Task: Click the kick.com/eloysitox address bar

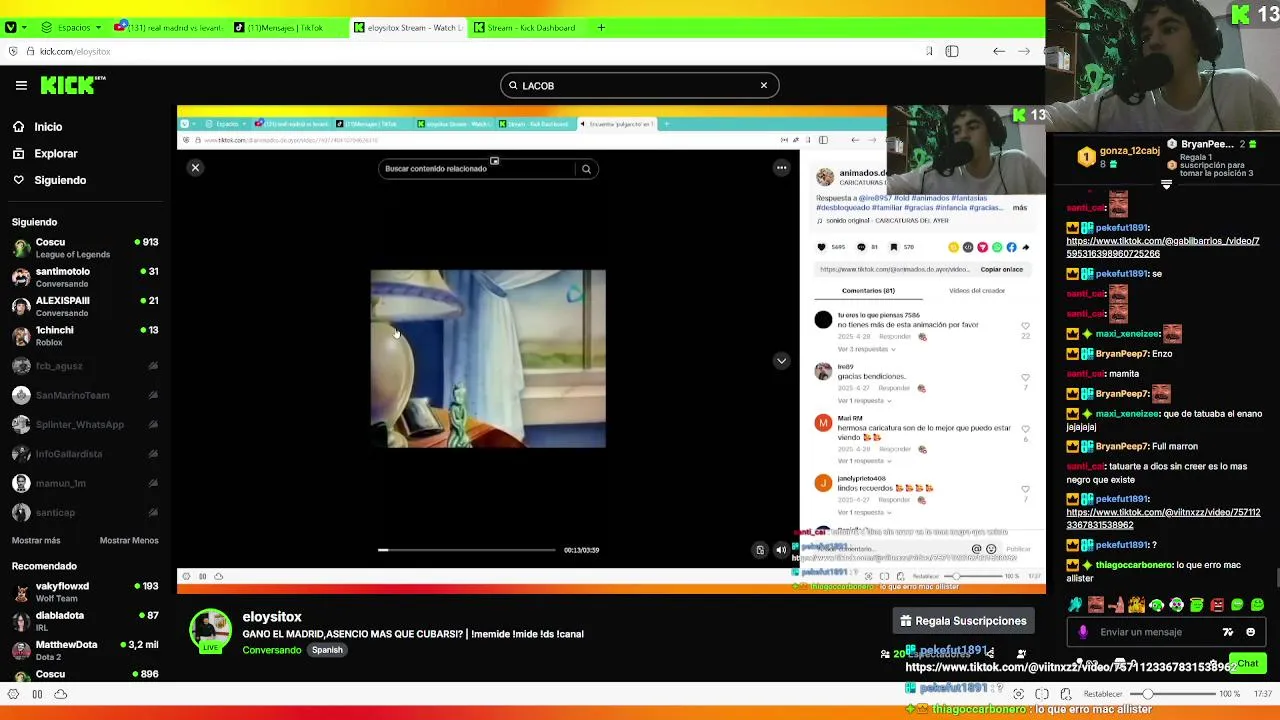Action: click(x=75, y=51)
